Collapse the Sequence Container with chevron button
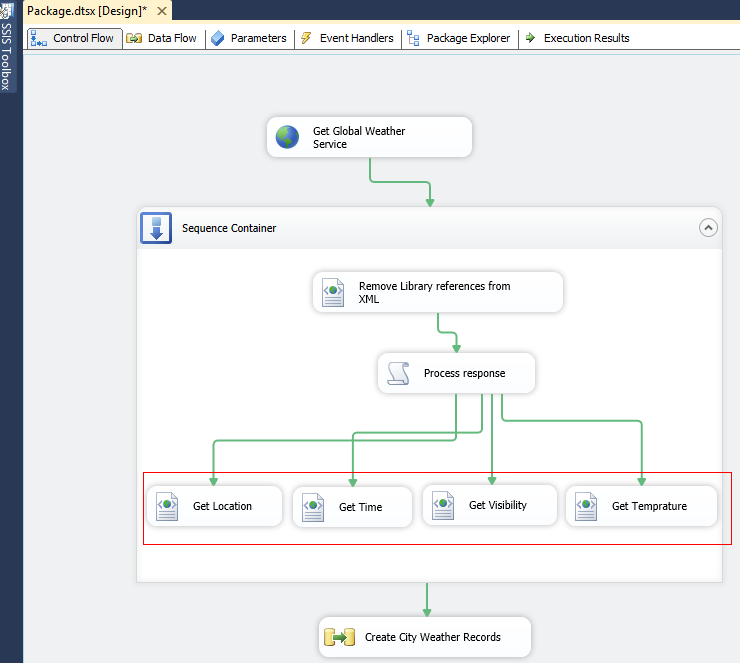Image resolution: width=740 pixels, height=663 pixels. 708,228
